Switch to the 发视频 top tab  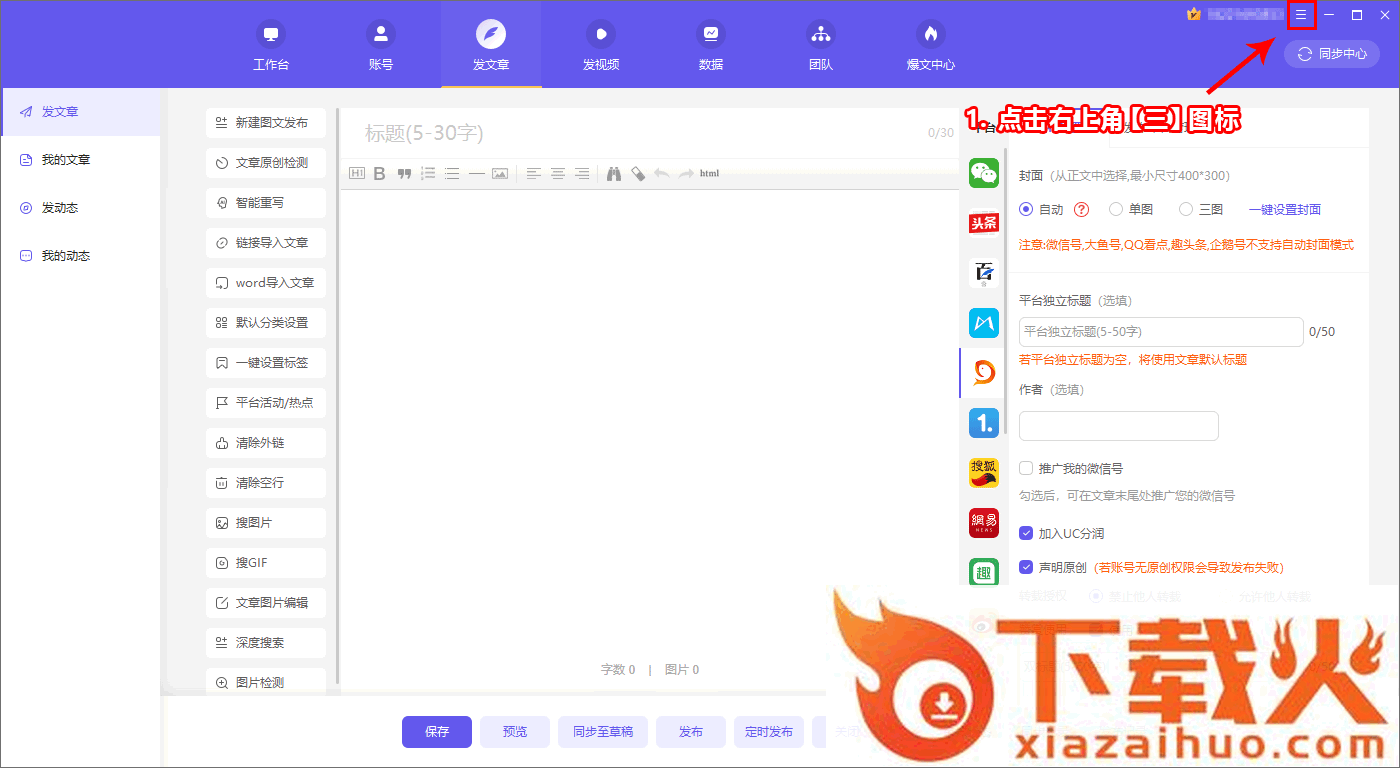point(601,45)
